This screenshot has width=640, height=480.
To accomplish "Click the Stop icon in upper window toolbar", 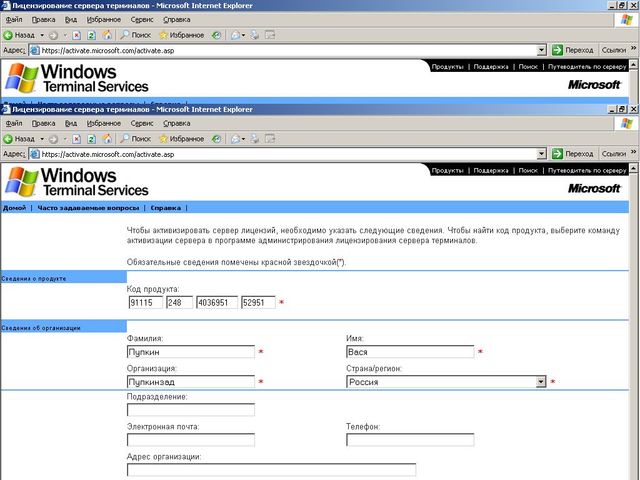I will pos(76,35).
